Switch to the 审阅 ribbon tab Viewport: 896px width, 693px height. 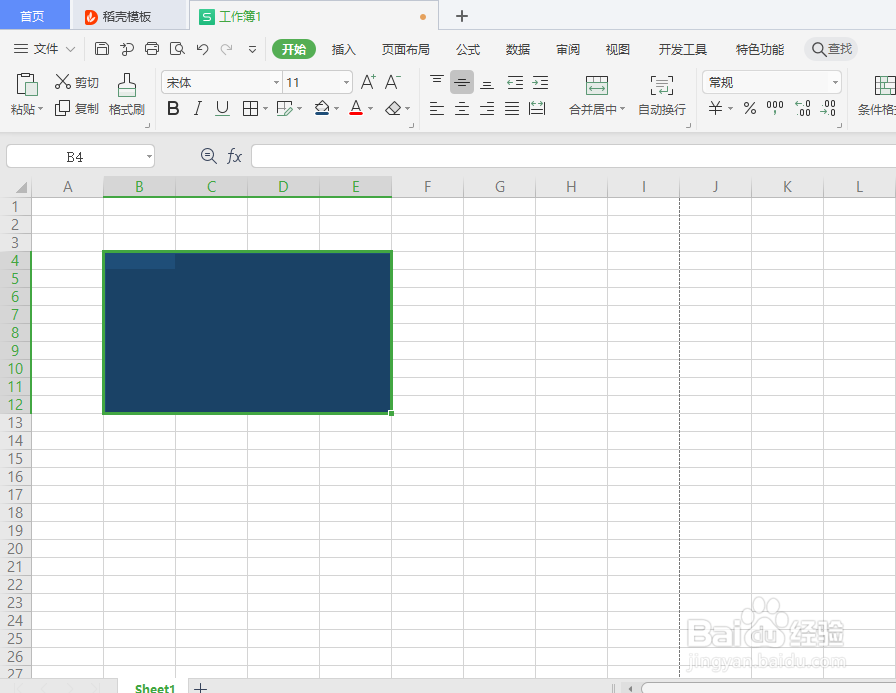pyautogui.click(x=568, y=50)
